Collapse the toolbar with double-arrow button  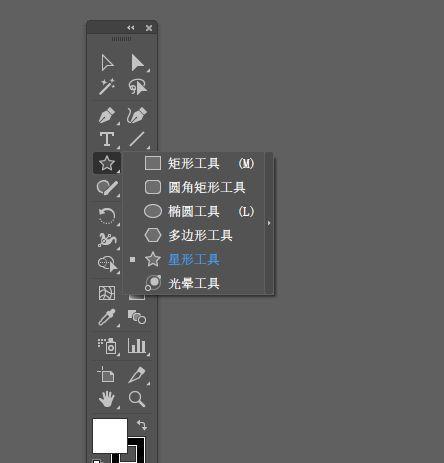pyautogui.click(x=131, y=28)
